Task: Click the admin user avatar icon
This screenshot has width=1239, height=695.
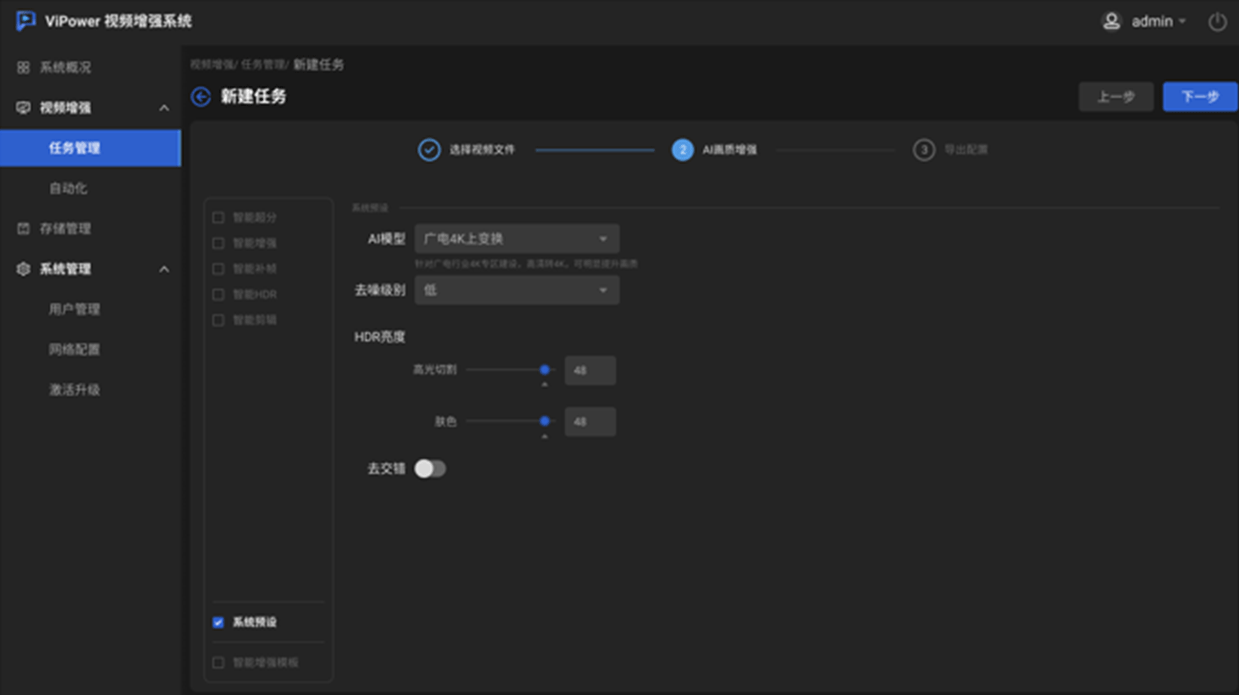Action: coord(1111,21)
